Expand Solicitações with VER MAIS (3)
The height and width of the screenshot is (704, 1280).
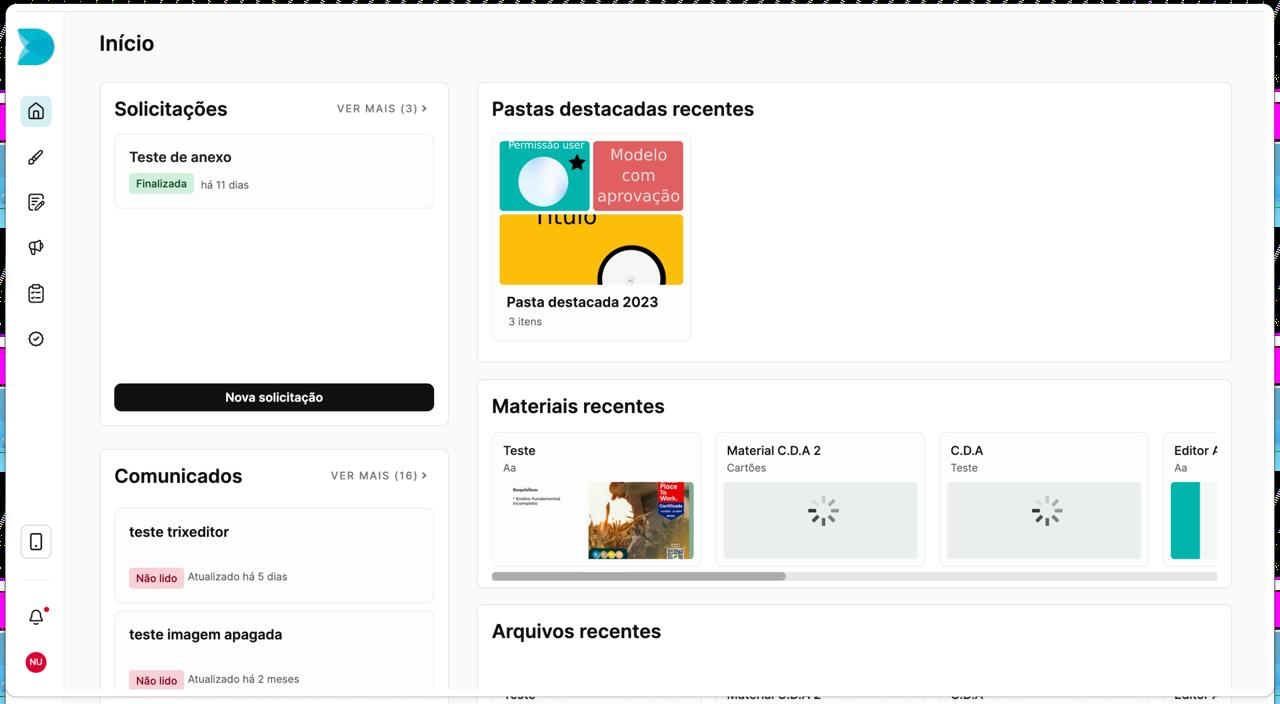tap(382, 109)
